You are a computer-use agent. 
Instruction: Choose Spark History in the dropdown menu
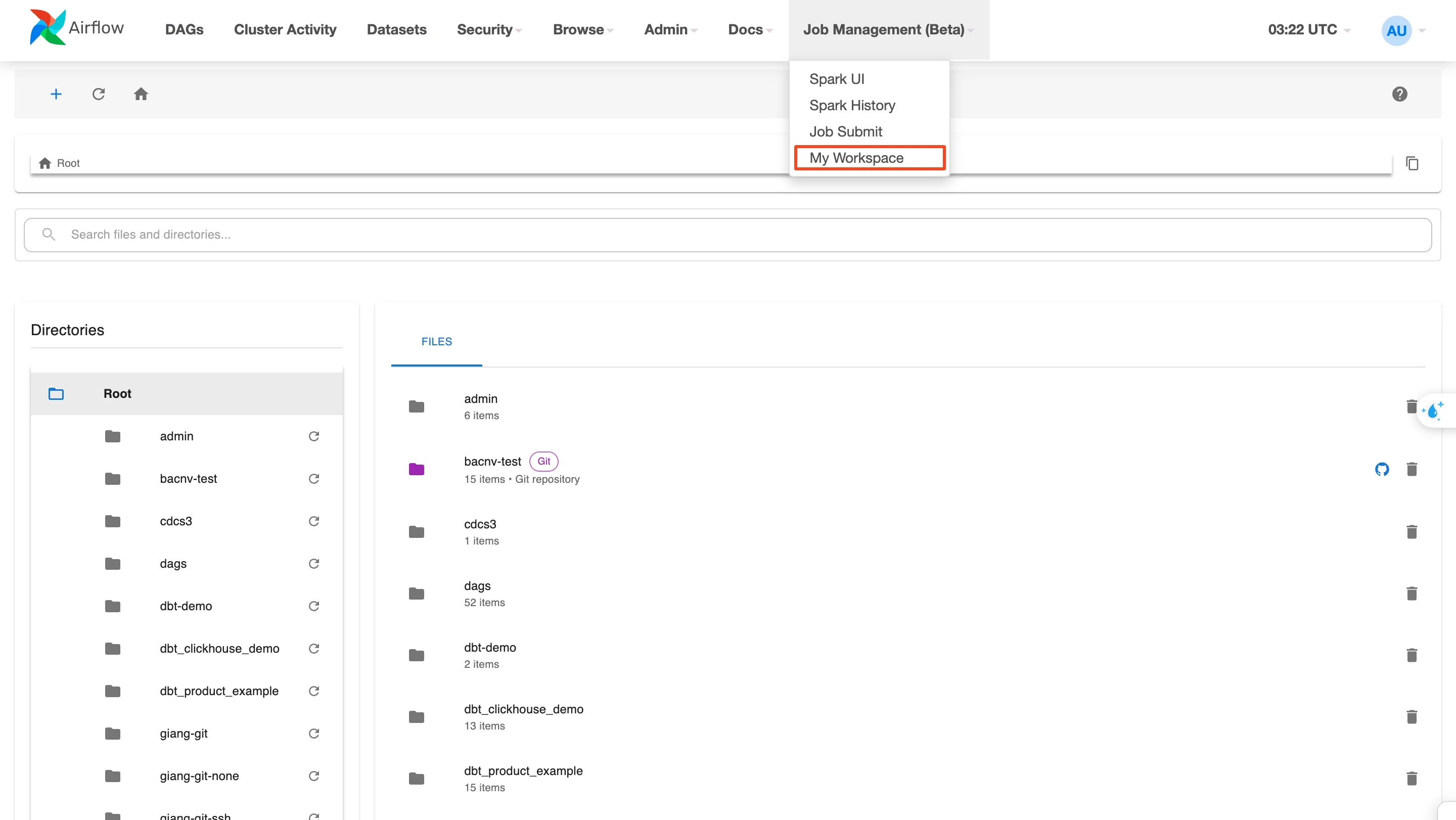[852, 105]
